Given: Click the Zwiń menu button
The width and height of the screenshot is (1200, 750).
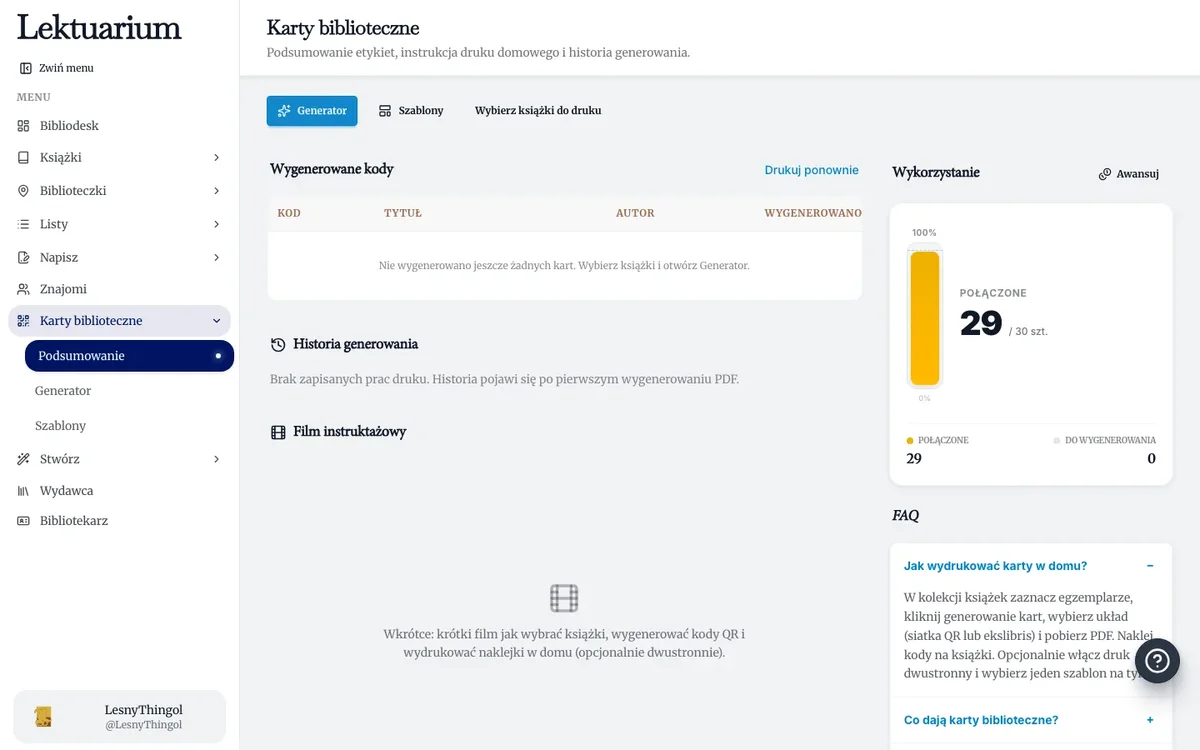Looking at the screenshot, I should pos(57,68).
